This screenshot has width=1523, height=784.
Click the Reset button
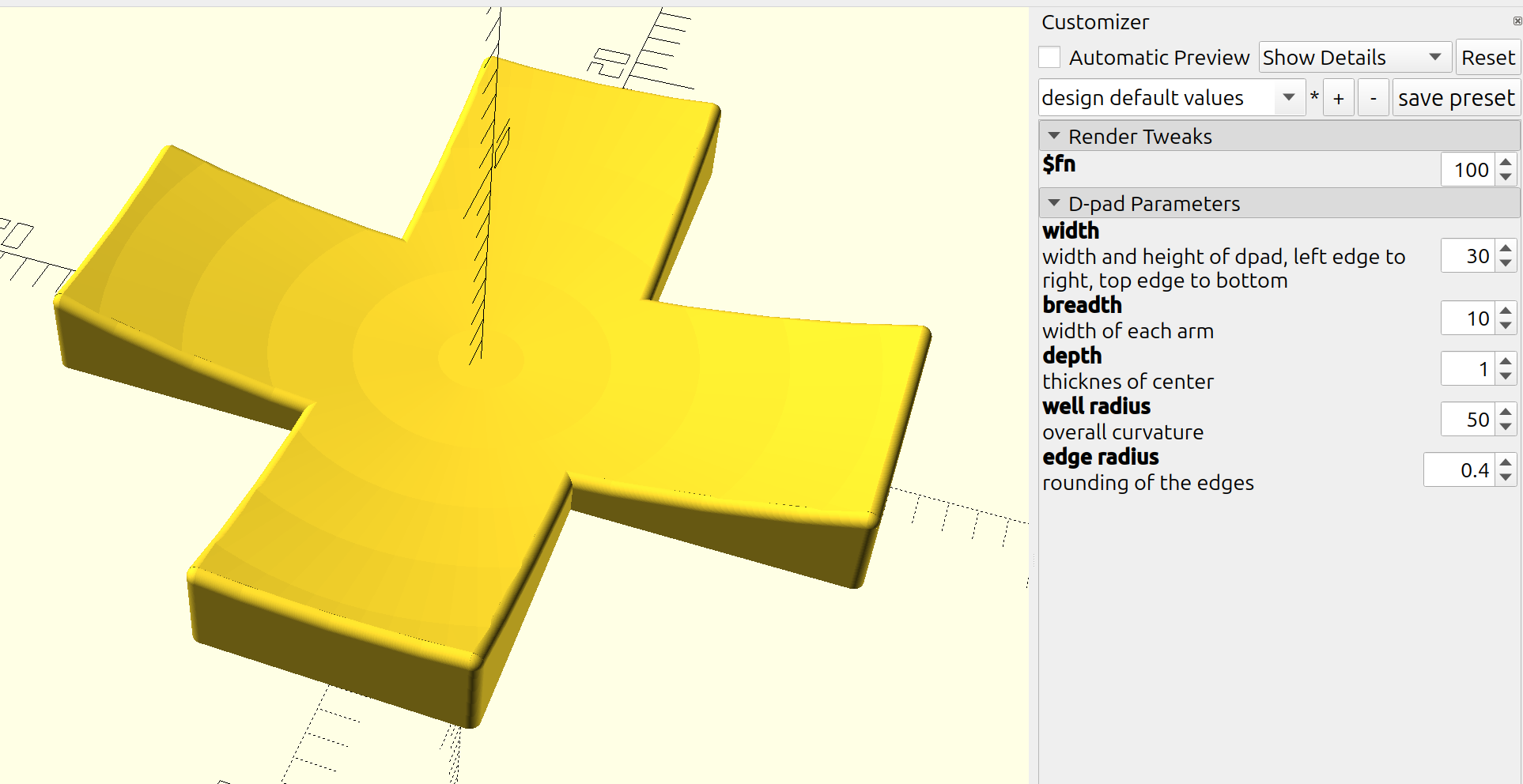[x=1487, y=58]
